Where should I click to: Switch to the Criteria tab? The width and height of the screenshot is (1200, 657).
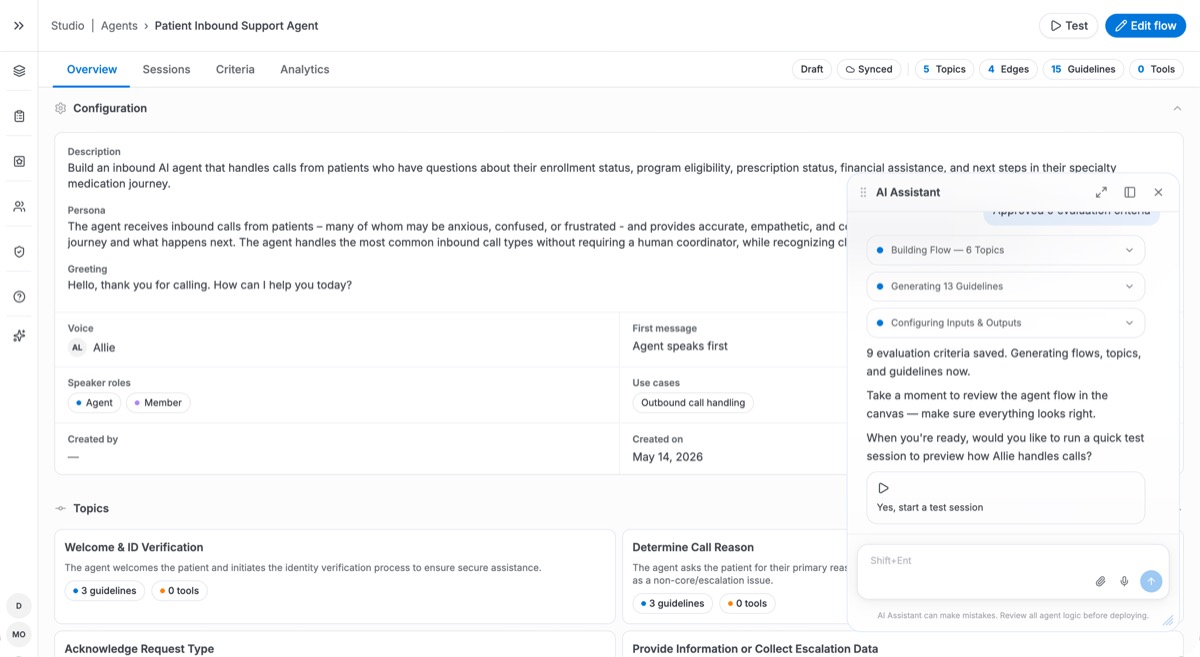[235, 69]
